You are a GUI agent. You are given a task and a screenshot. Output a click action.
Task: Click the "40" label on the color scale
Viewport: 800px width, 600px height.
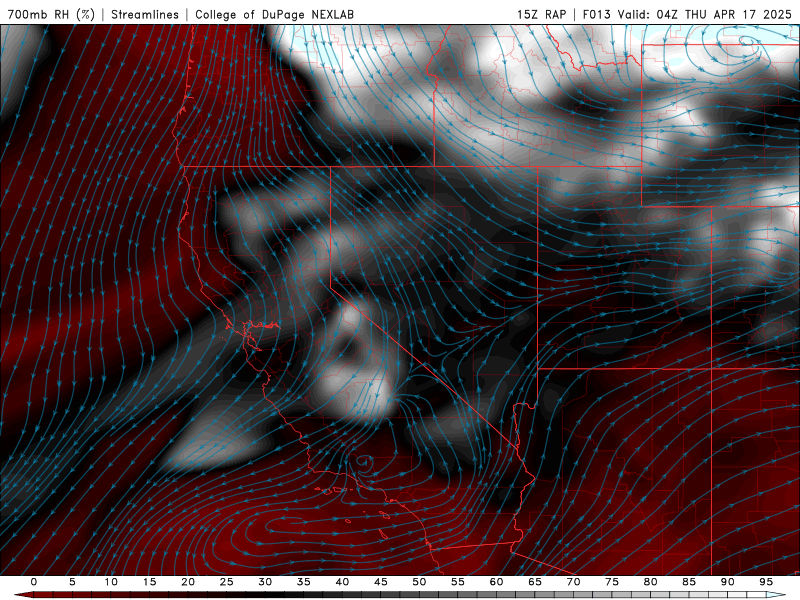tap(342, 582)
